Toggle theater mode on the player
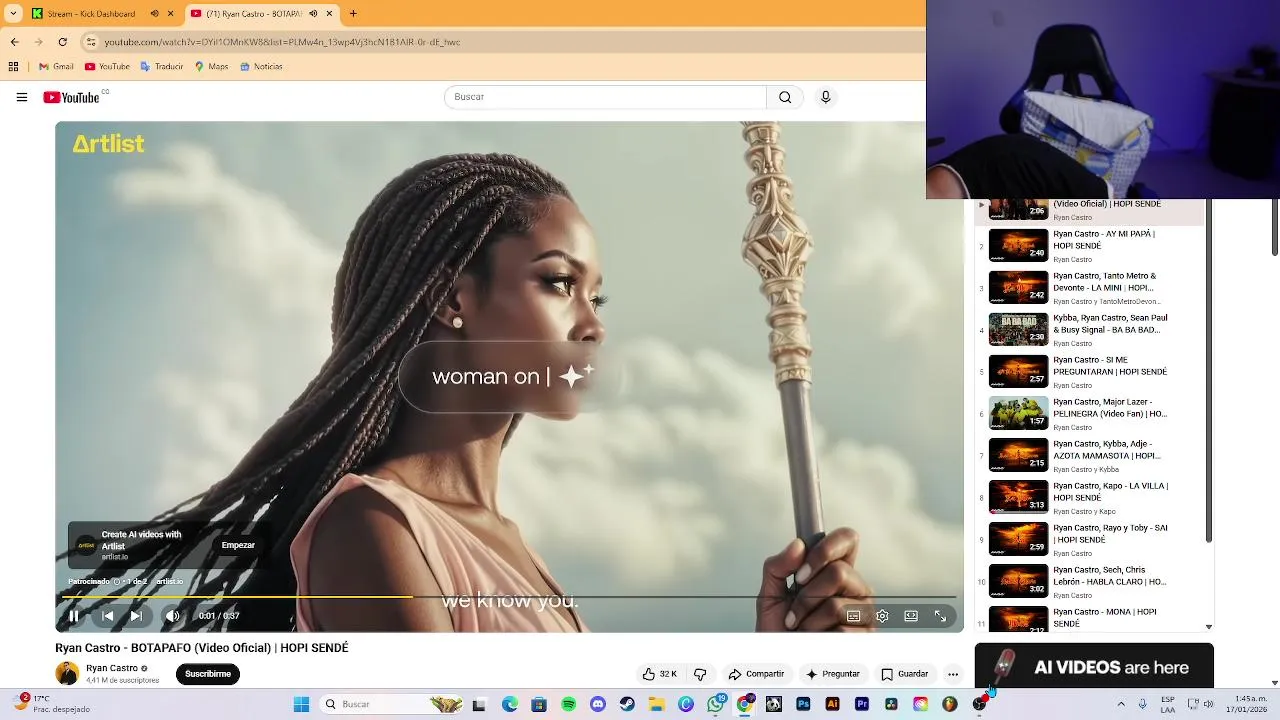The image size is (1280, 720). tap(911, 616)
